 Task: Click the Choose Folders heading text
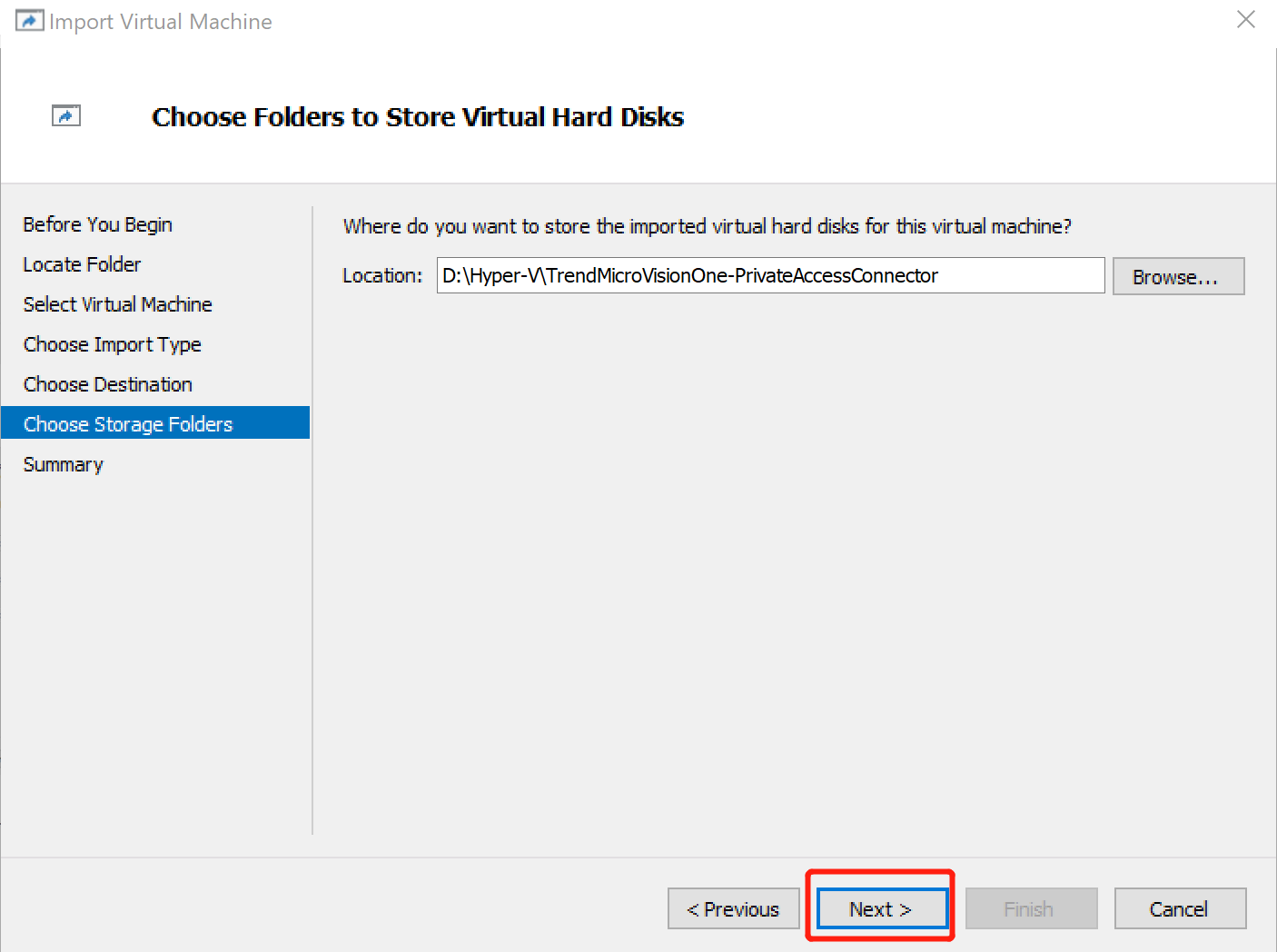coord(418,116)
